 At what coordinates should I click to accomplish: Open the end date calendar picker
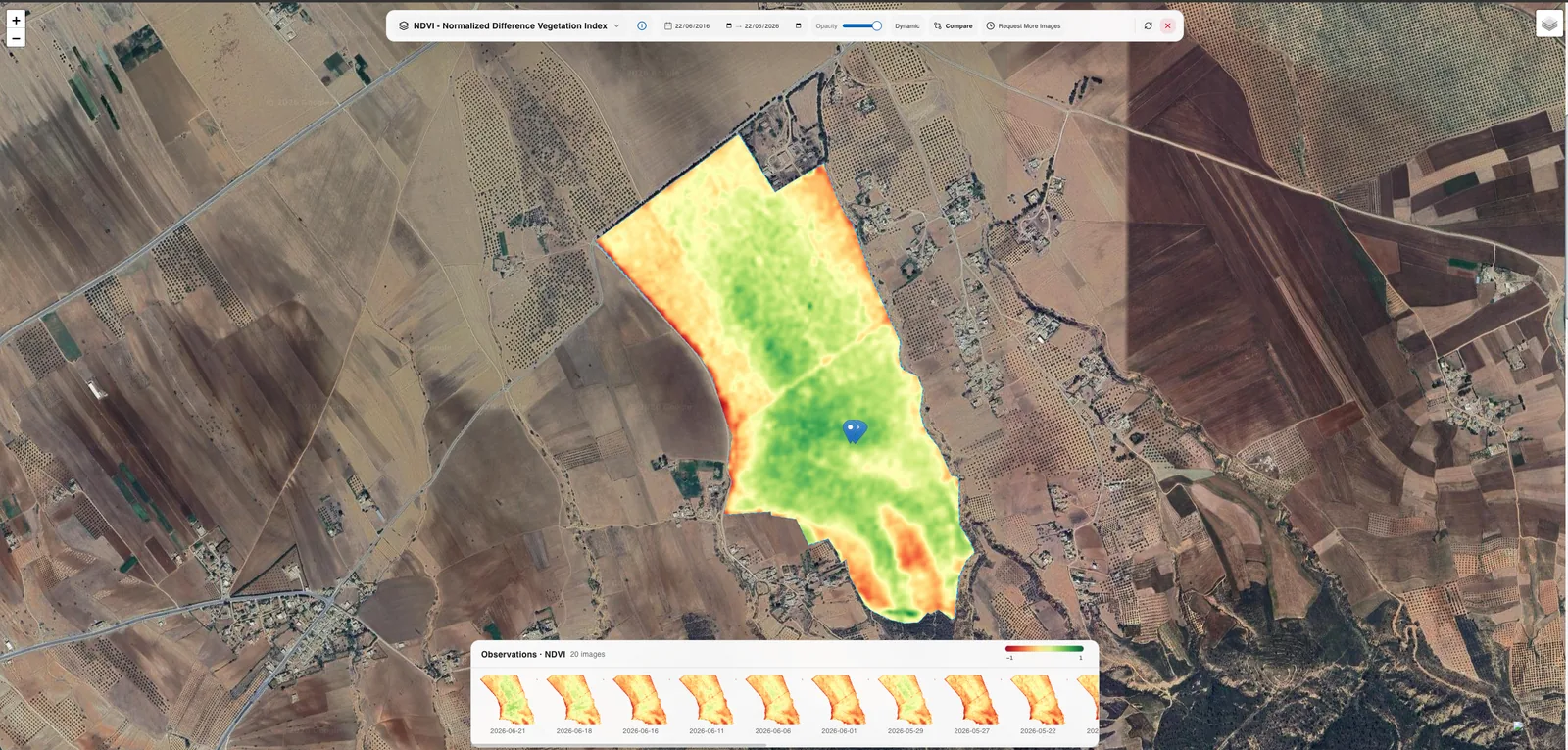798,26
